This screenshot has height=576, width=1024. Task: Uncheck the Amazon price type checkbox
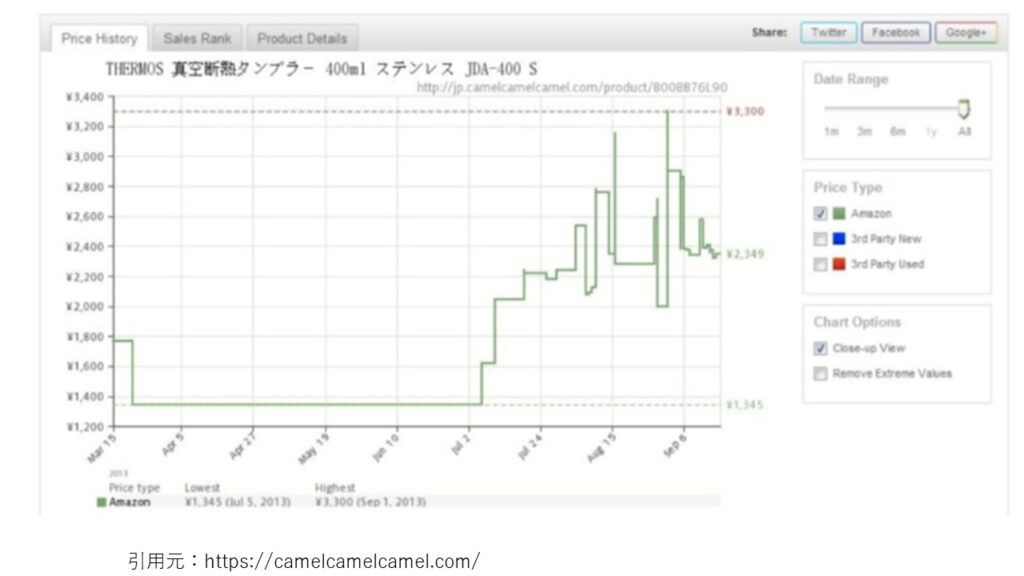[820, 214]
